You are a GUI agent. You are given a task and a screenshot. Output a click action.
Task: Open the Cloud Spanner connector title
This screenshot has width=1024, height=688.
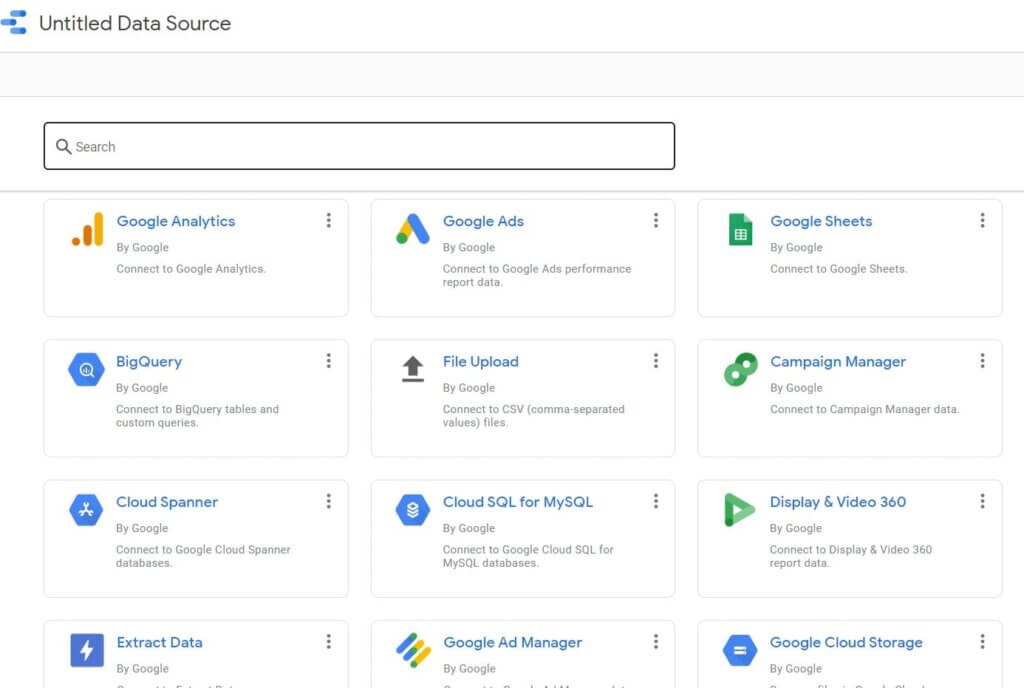[x=167, y=502]
